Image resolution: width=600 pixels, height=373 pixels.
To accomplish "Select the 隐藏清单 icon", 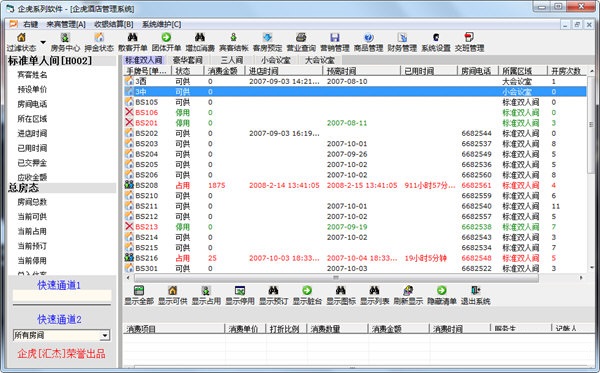I will 442,290.
